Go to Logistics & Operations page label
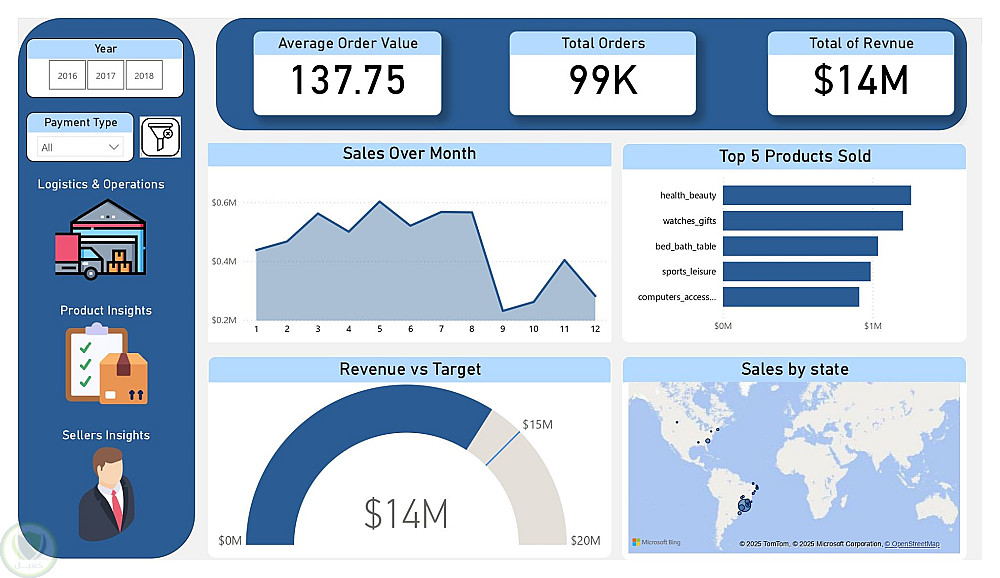1000x578 pixels. point(101,184)
